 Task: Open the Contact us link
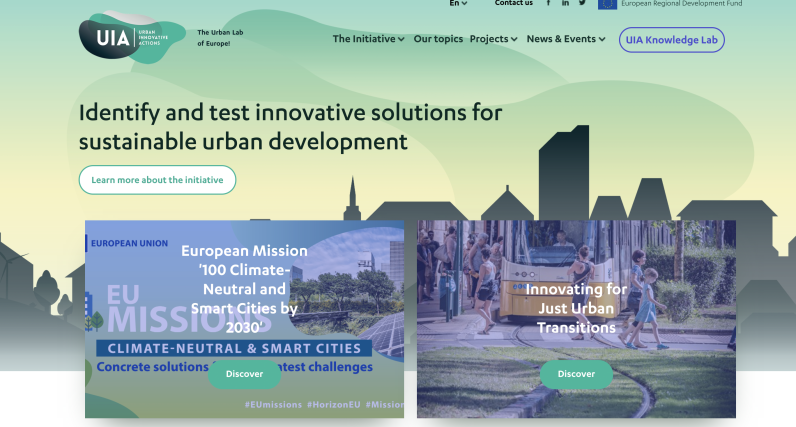tap(514, 3)
